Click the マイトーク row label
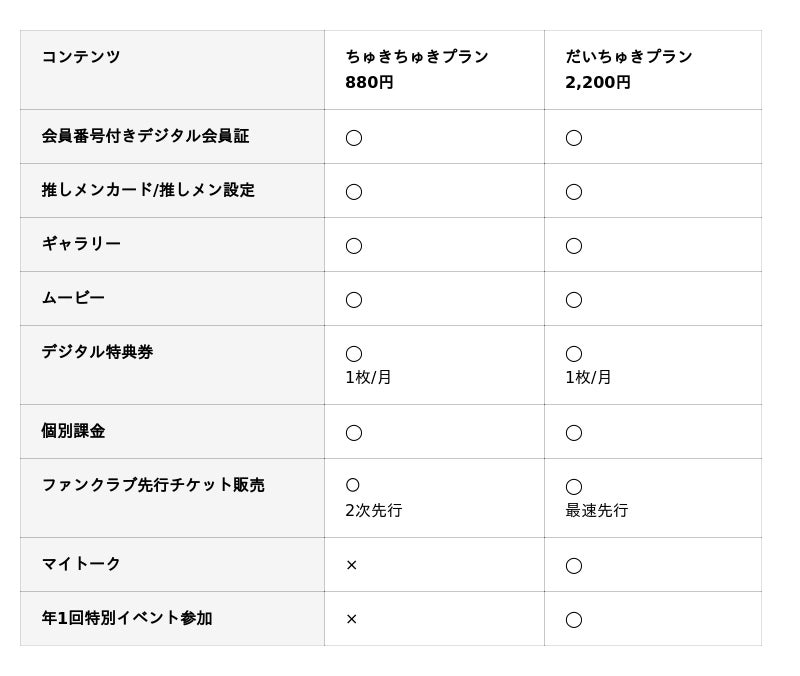The image size is (800, 676). [81, 564]
